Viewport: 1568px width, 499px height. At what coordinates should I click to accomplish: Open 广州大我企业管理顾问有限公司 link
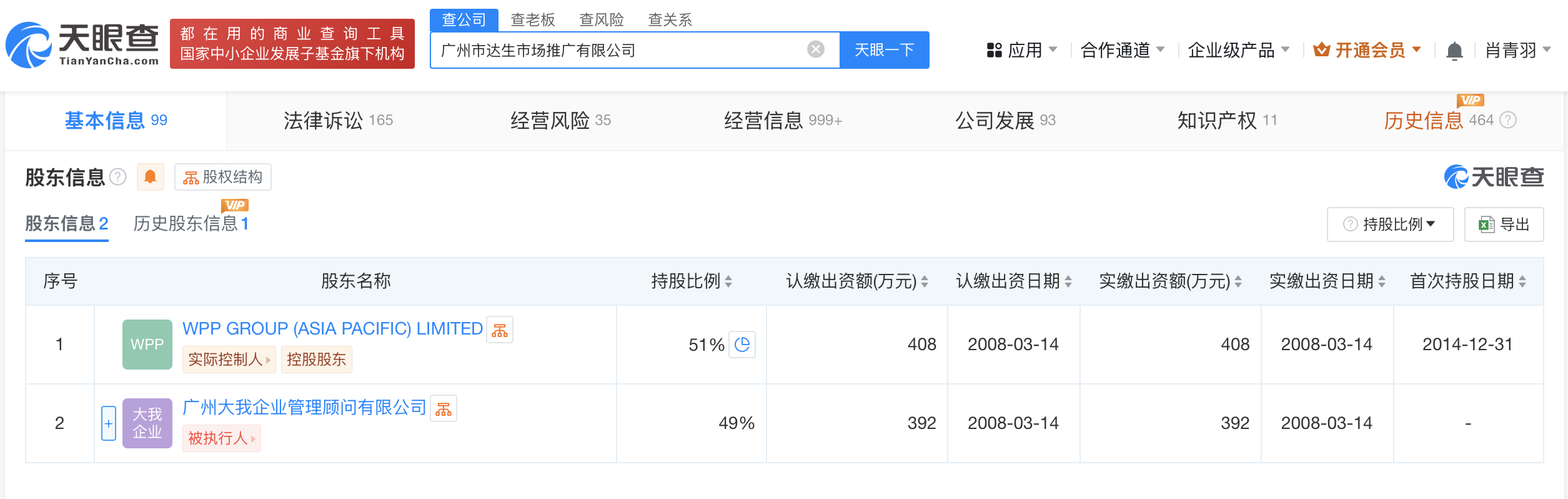tap(304, 408)
